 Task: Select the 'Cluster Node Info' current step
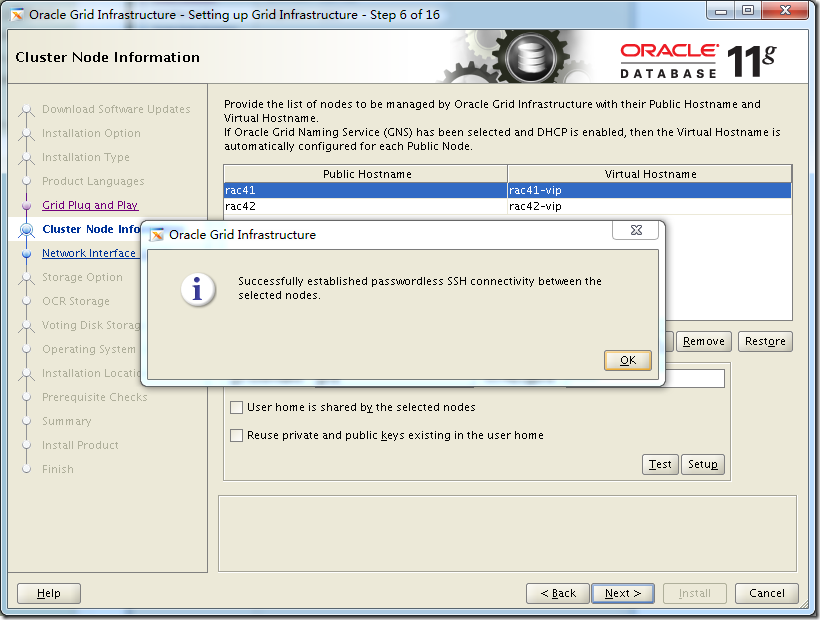click(x=91, y=229)
